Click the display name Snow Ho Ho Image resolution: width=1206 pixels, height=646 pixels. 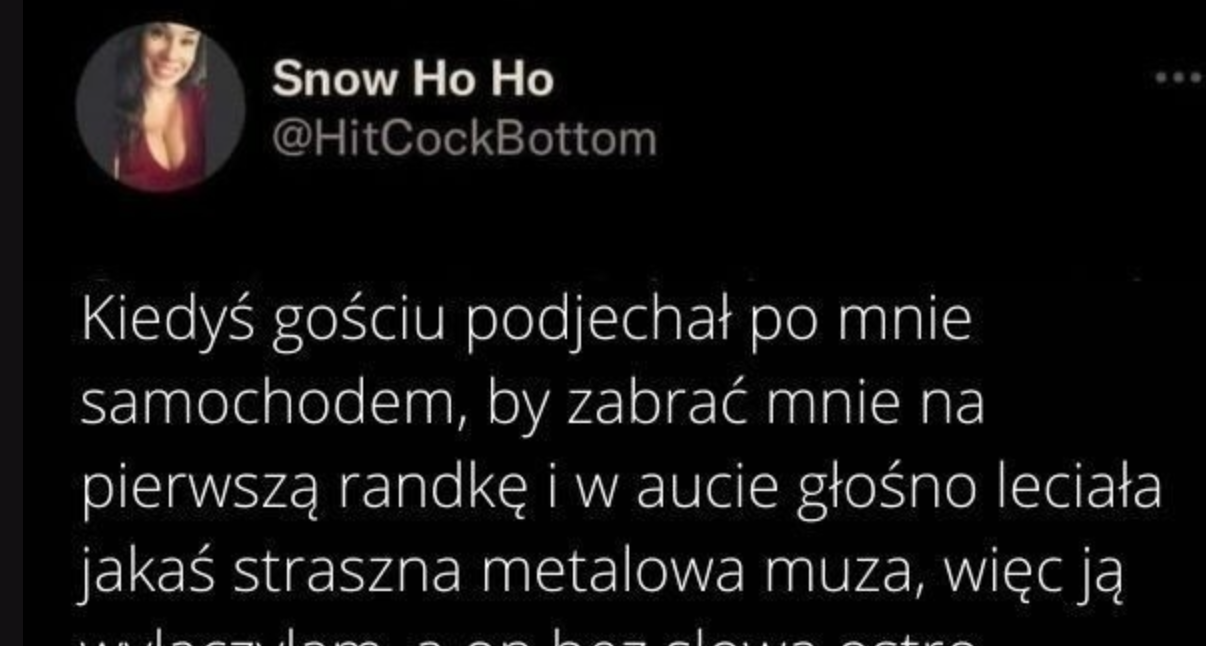412,80
